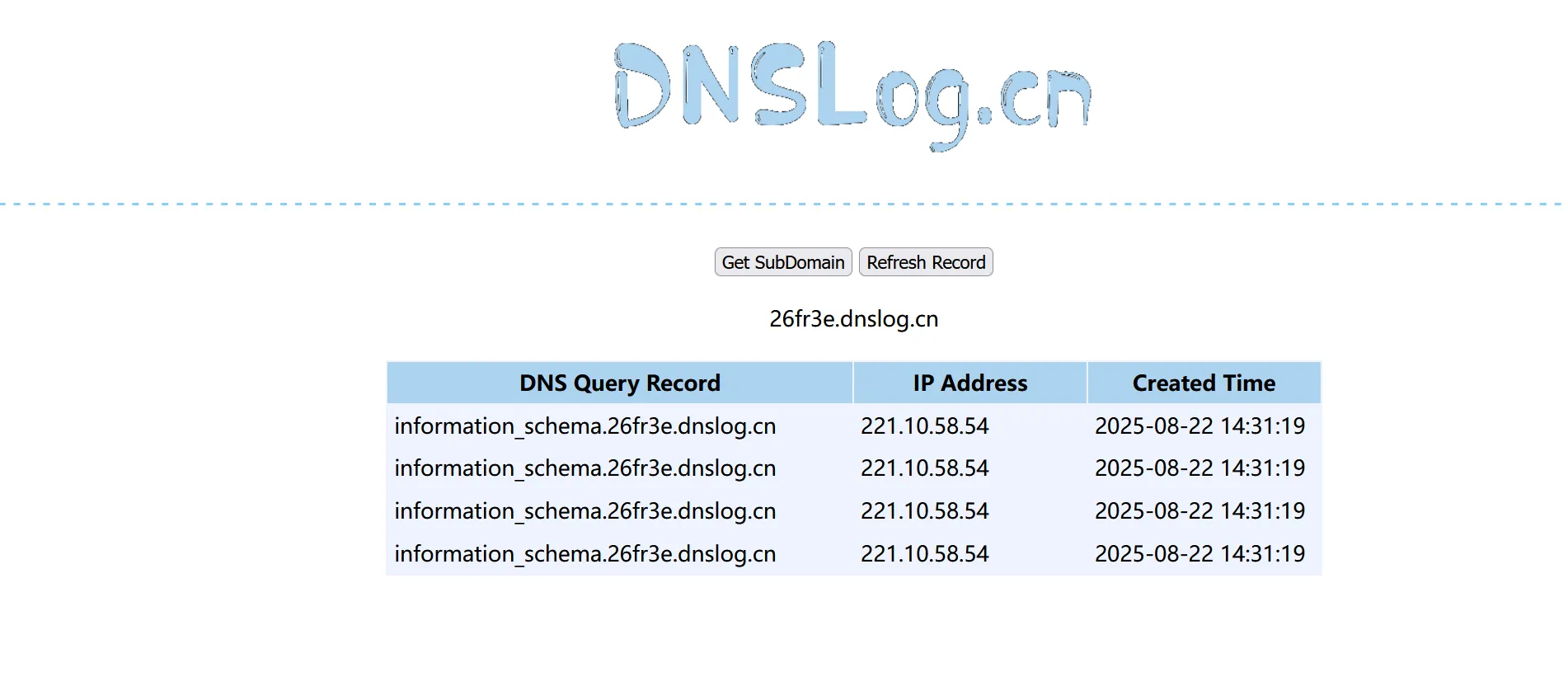Click the dashed divider line below the logo

[x=783, y=204]
